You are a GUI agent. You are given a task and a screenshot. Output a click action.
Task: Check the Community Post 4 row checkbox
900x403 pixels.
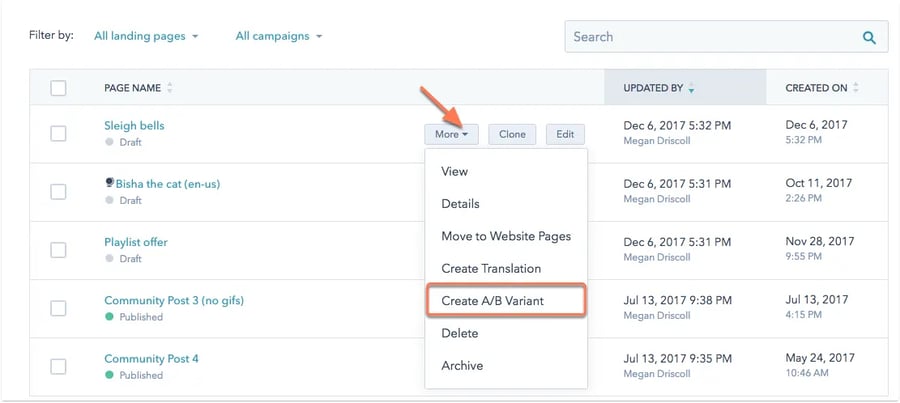pos(58,367)
